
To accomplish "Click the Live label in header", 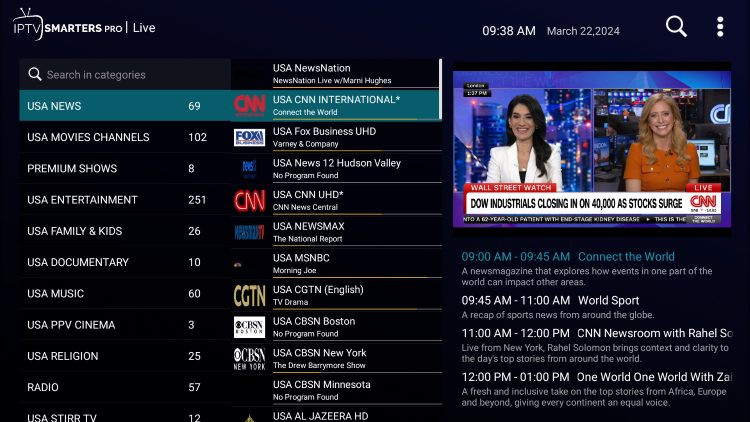I will pyautogui.click(x=144, y=28).
